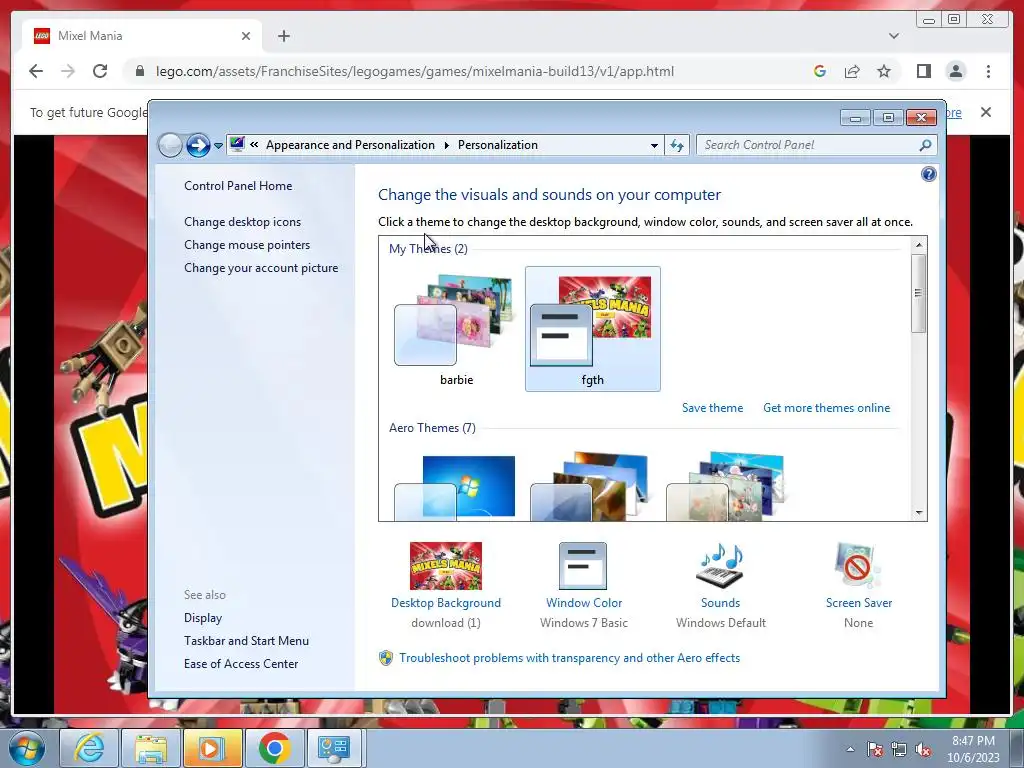Open the Desktop Background icon

point(446,566)
